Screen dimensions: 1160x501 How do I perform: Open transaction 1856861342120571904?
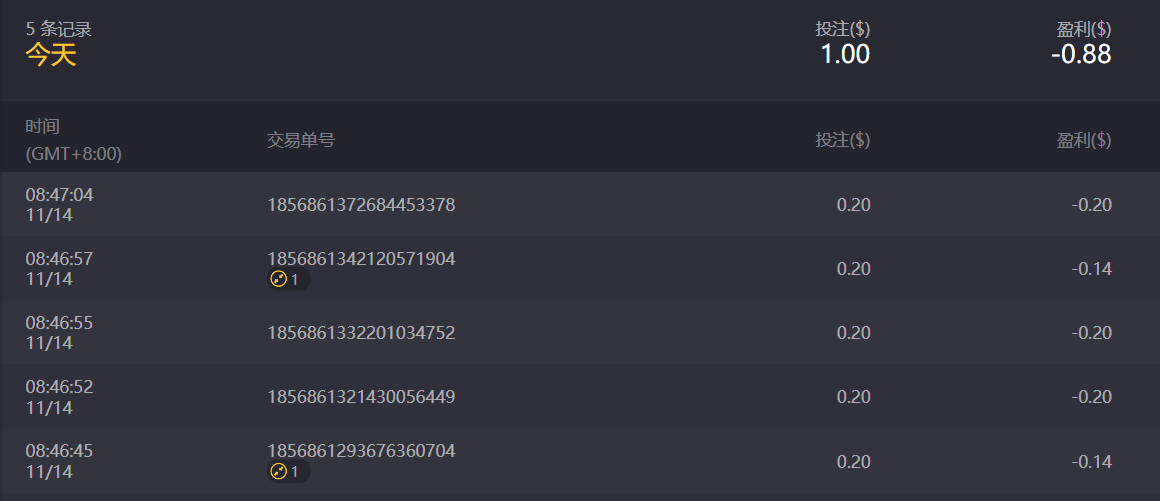click(x=361, y=259)
